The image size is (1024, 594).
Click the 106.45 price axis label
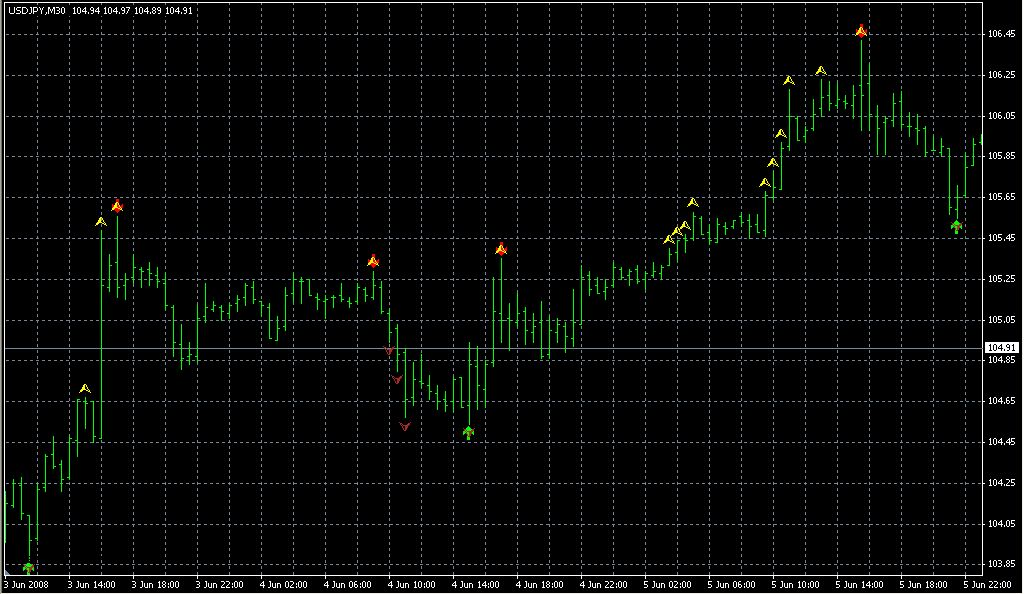coord(1002,34)
